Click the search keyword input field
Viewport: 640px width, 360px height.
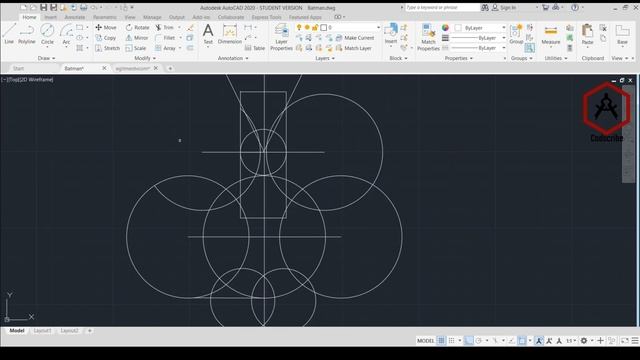click(x=442, y=7)
